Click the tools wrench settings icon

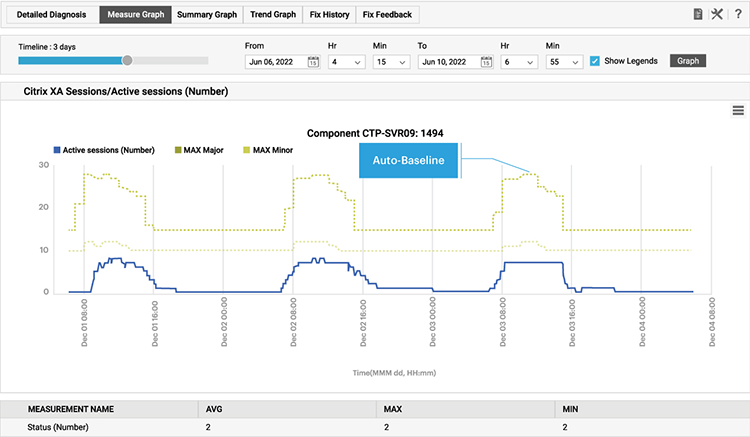[717, 14]
